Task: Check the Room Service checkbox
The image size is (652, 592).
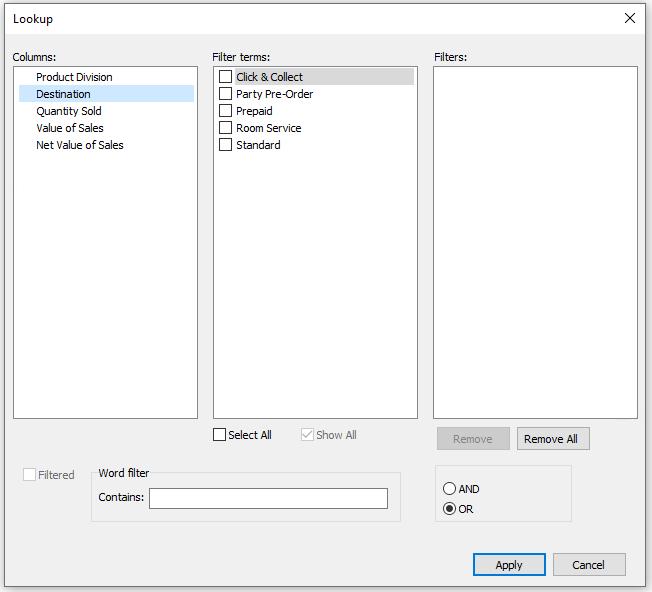Action: click(x=226, y=128)
